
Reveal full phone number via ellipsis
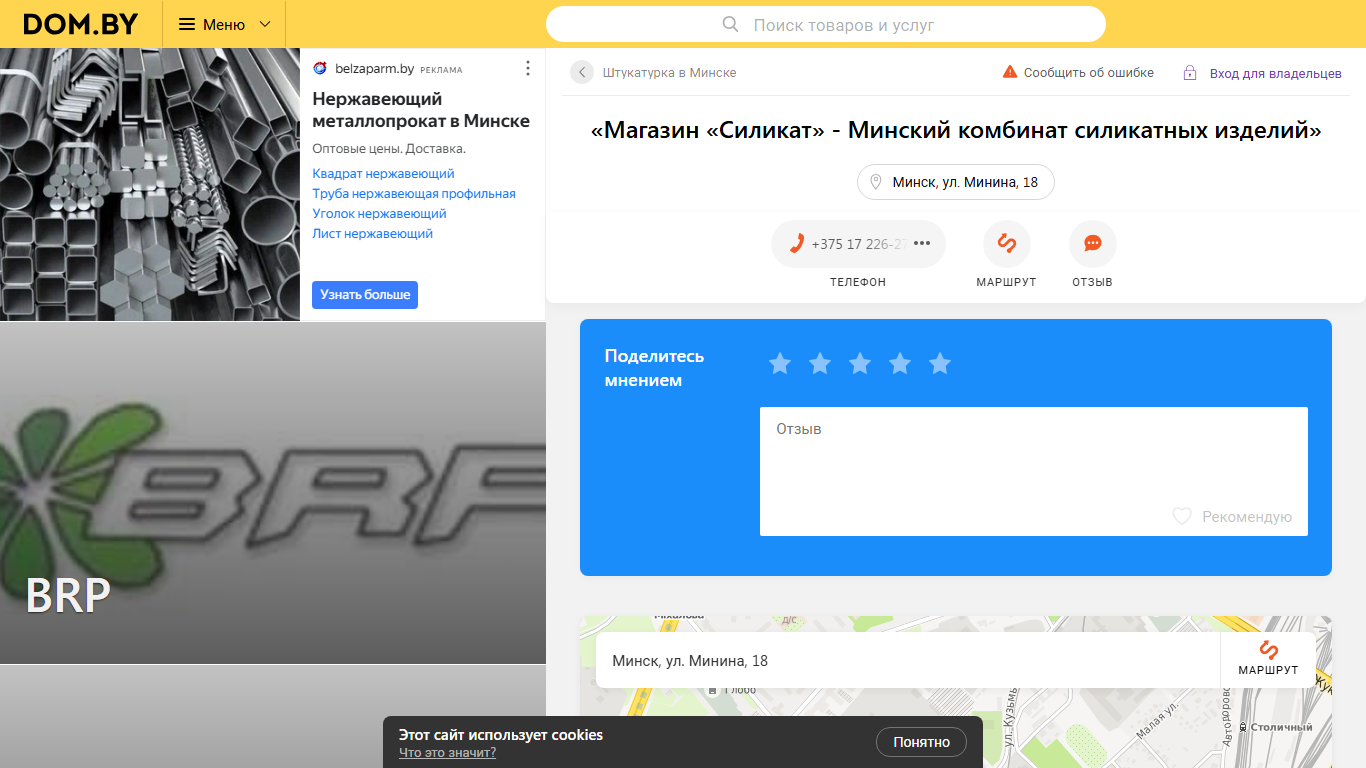922,244
